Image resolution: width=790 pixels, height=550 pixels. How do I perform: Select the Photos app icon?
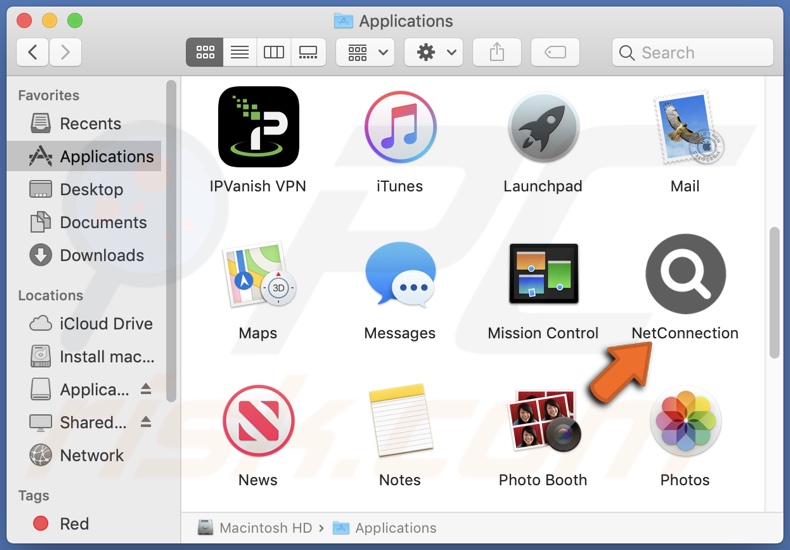(685, 421)
